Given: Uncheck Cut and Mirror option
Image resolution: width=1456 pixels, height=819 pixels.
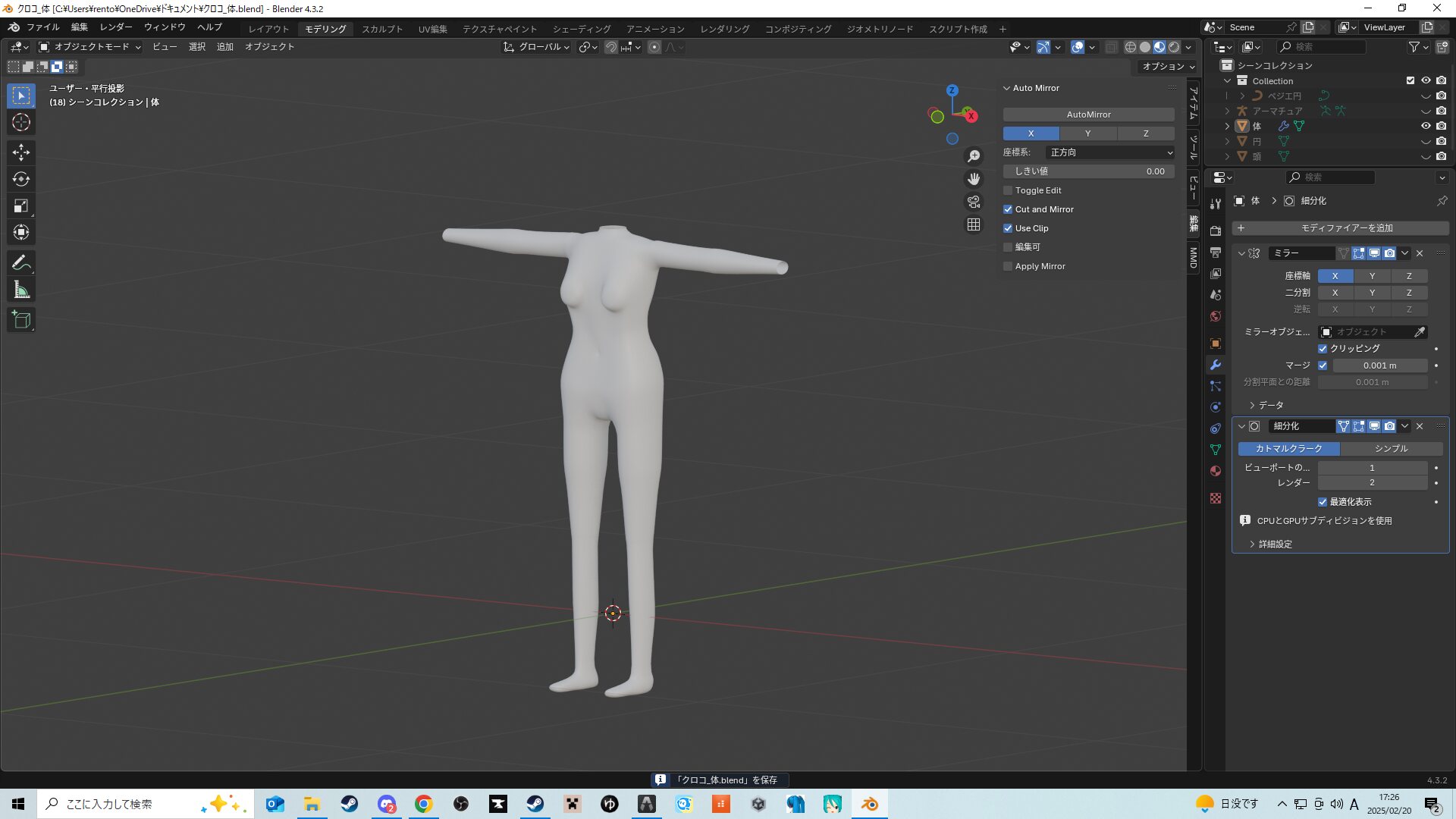Looking at the screenshot, I should pos(1008,209).
